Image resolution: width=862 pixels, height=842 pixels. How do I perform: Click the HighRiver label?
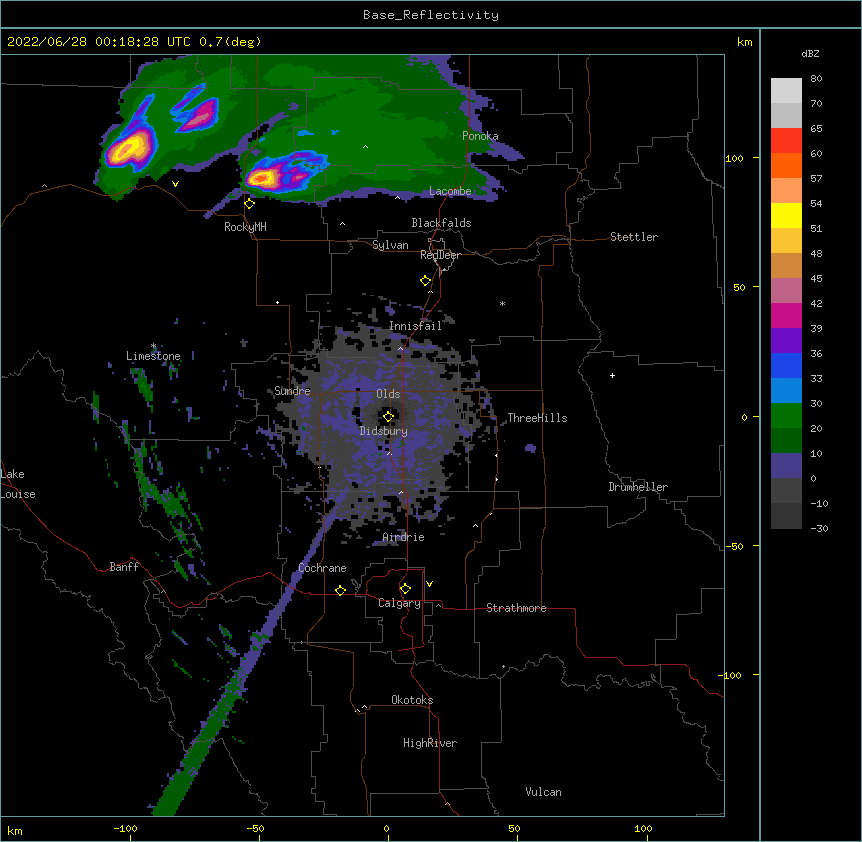[x=430, y=743]
